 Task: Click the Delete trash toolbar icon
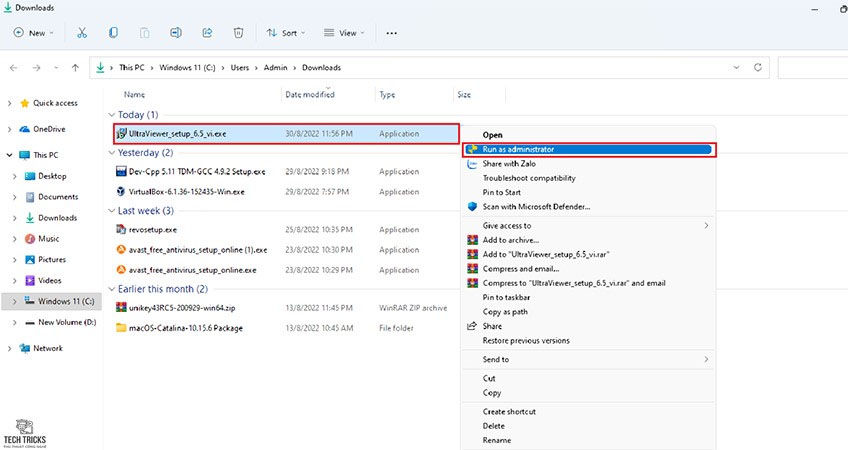tap(238, 33)
